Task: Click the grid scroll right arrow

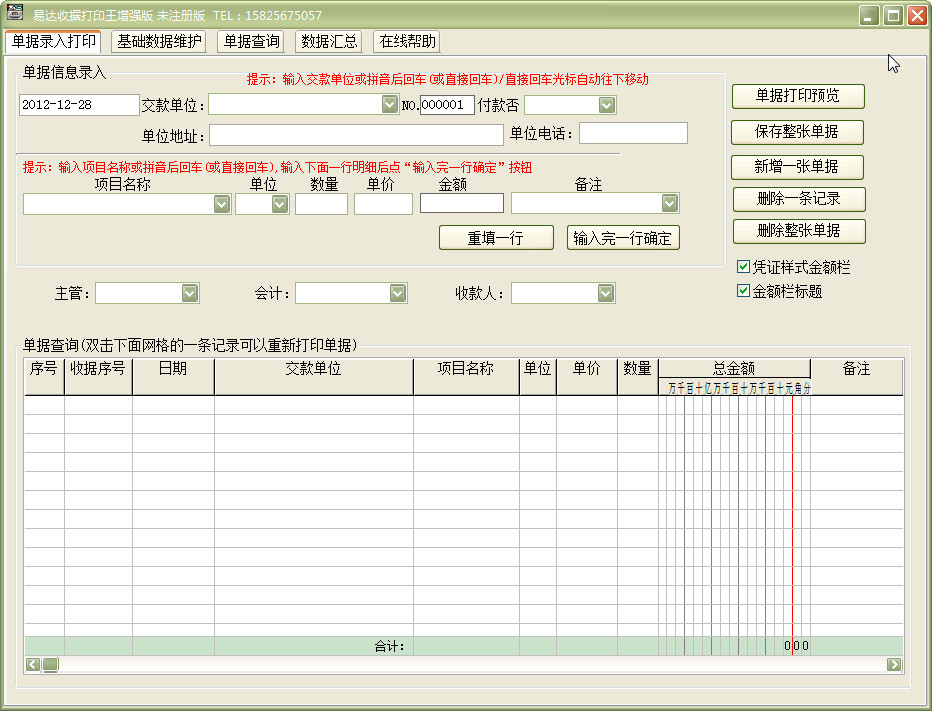Action: click(894, 665)
